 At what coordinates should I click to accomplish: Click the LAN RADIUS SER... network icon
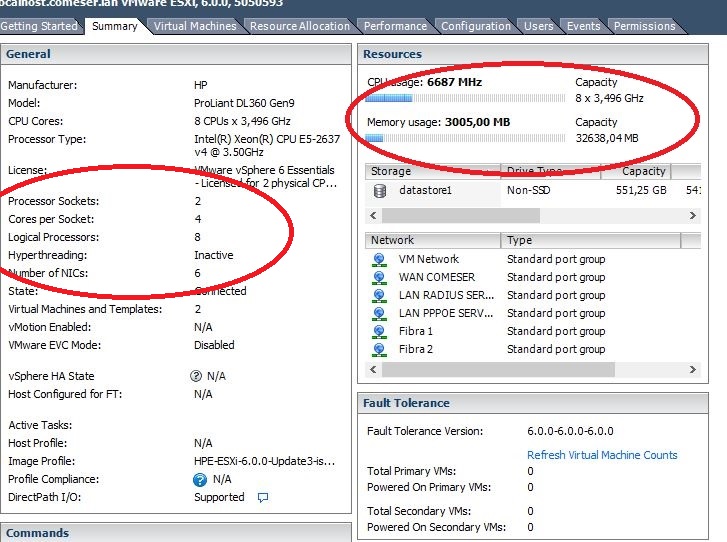[x=379, y=296]
